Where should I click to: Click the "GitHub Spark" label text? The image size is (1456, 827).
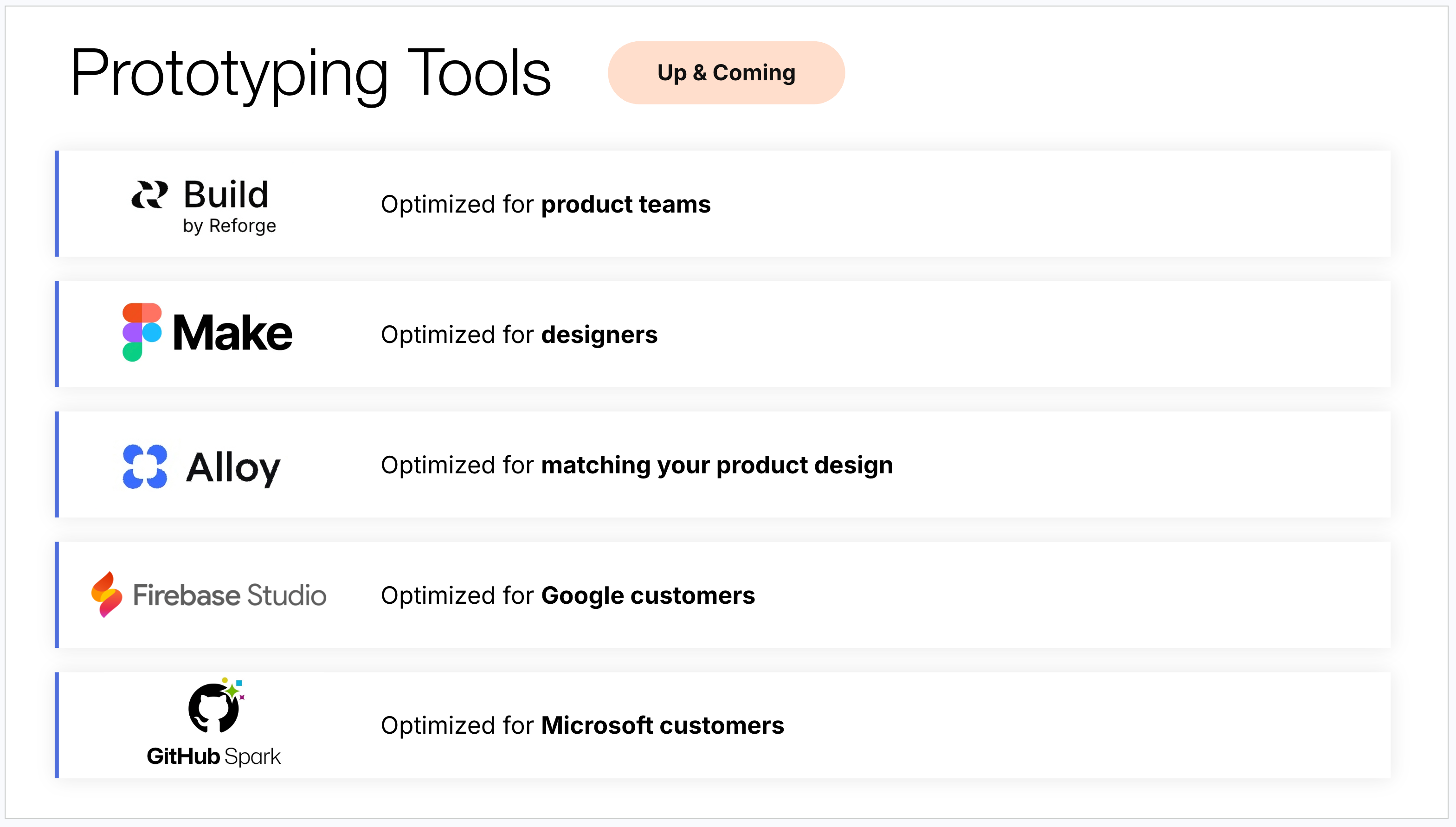(213, 756)
